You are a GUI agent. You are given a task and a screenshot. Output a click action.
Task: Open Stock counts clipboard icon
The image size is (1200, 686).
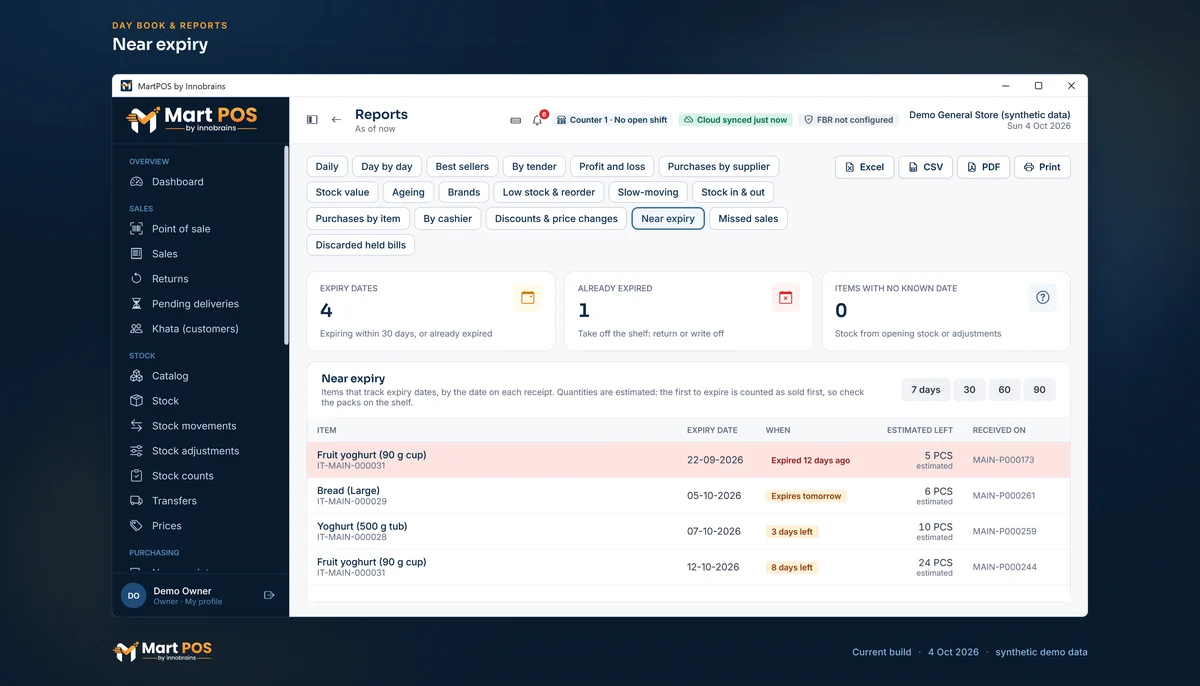(137, 476)
